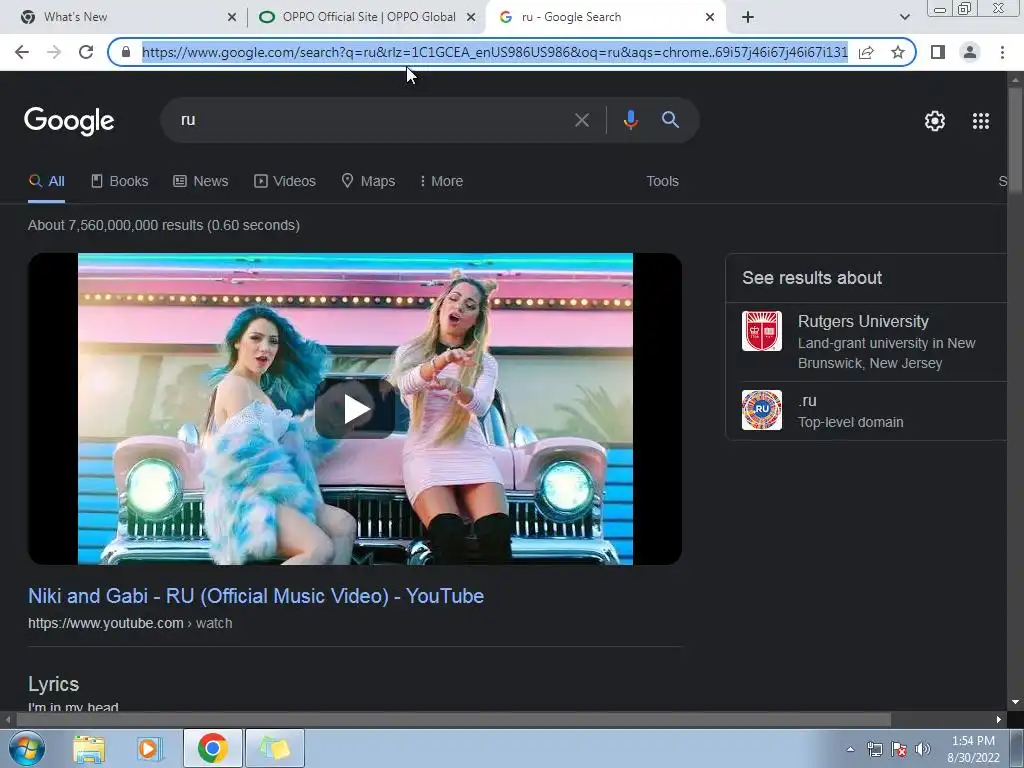Launch Windows Media Player from taskbar
The width and height of the screenshot is (1024, 768).
pyautogui.click(x=148, y=749)
